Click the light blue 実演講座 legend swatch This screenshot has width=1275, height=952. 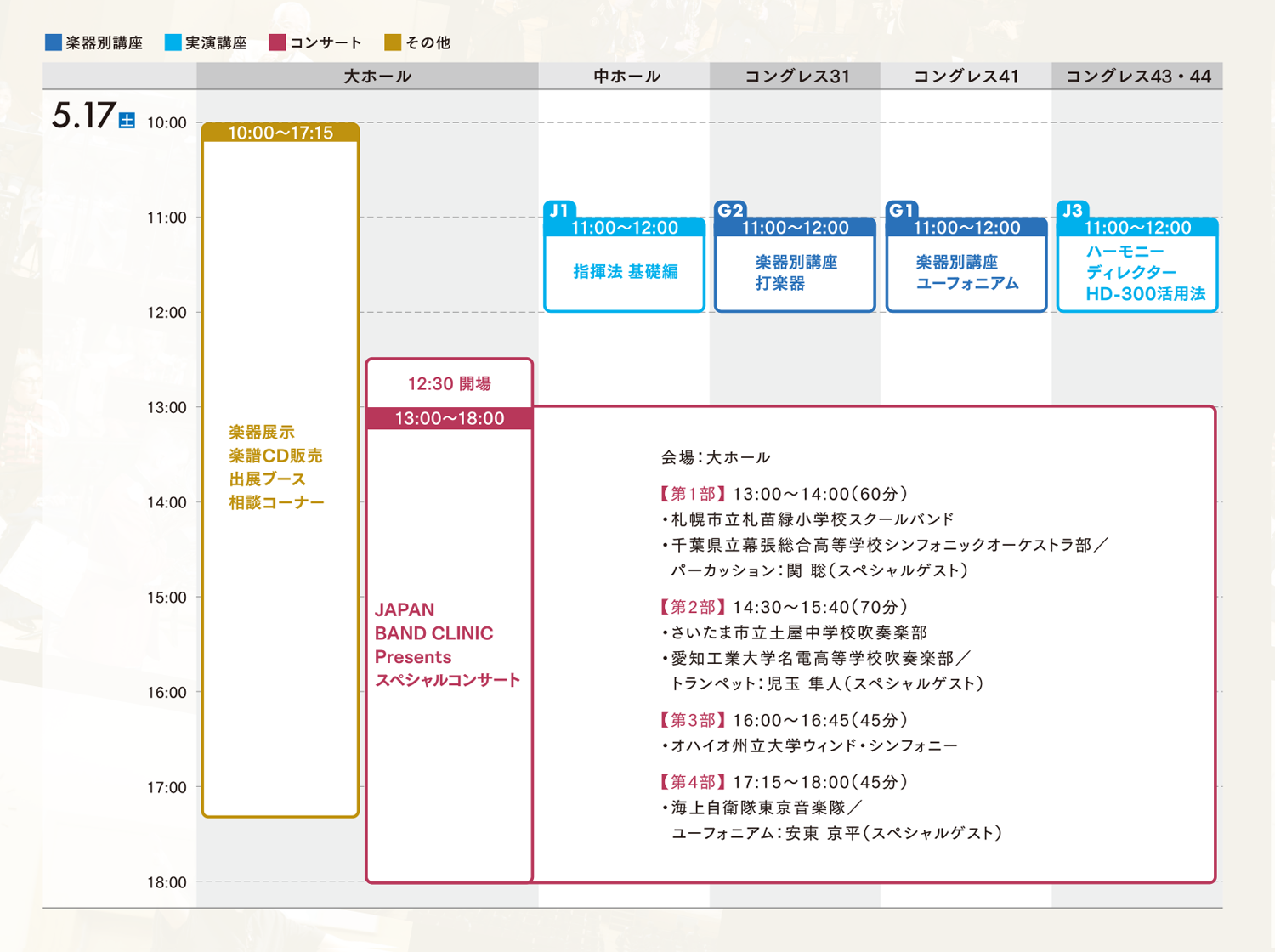click(173, 42)
